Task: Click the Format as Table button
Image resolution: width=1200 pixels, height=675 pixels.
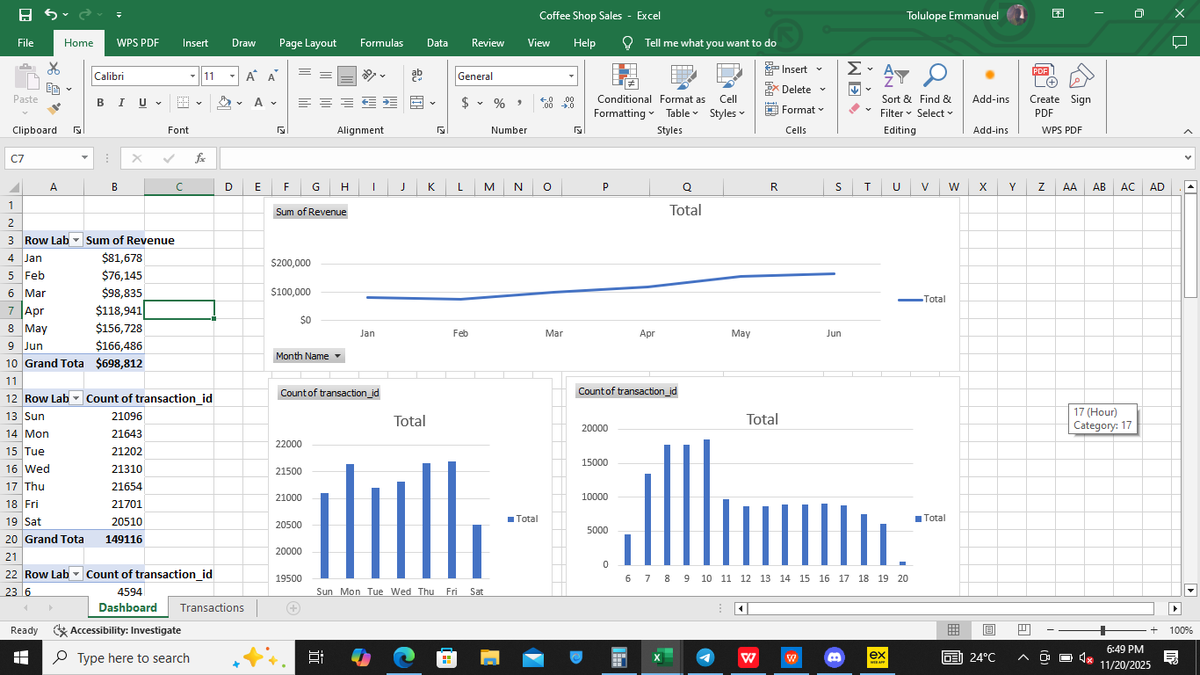Action: coord(682,91)
